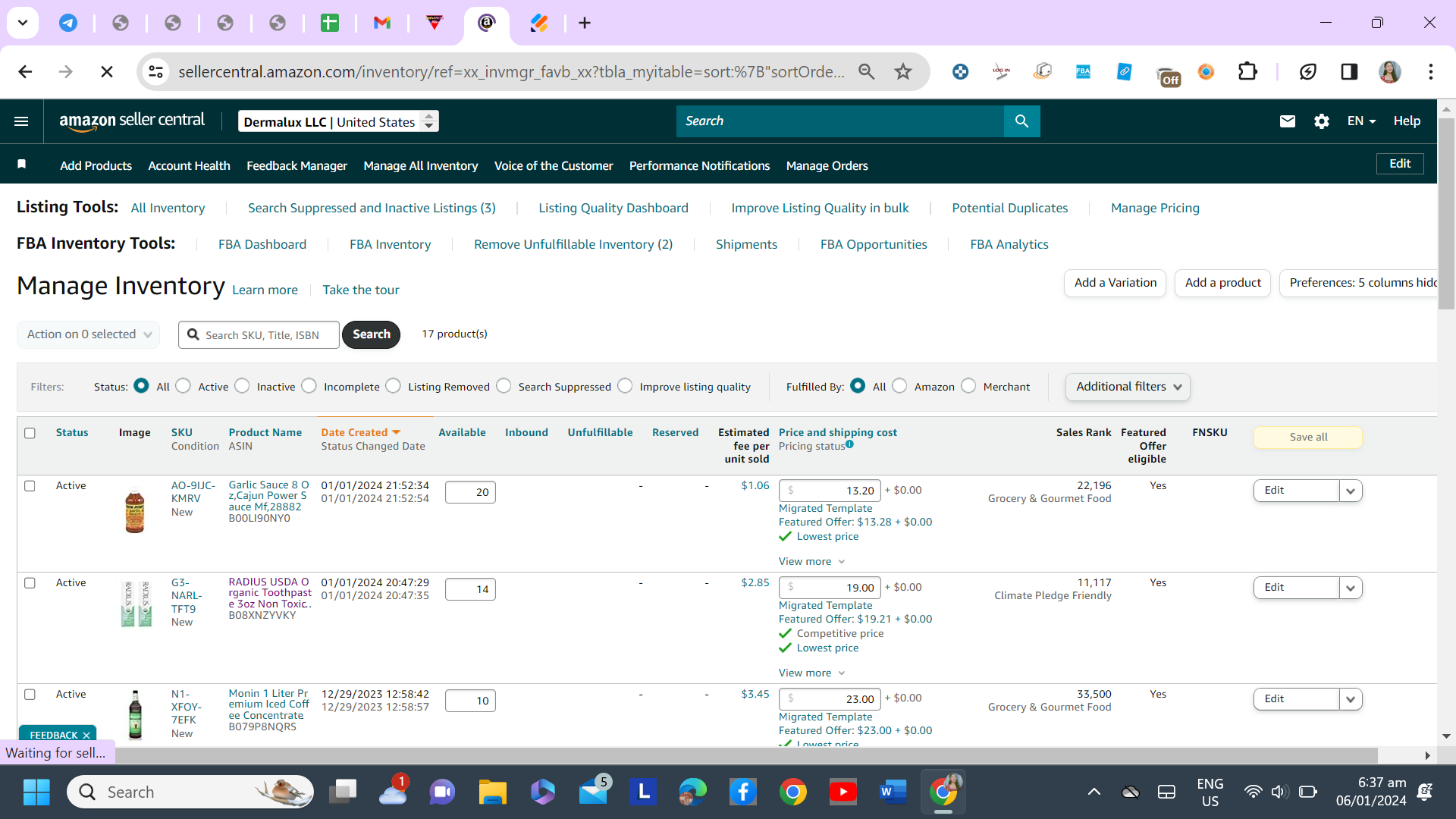This screenshot has height=819, width=1456.
Task: Click the bookmark flag icon in nav bar
Action: coord(22,164)
